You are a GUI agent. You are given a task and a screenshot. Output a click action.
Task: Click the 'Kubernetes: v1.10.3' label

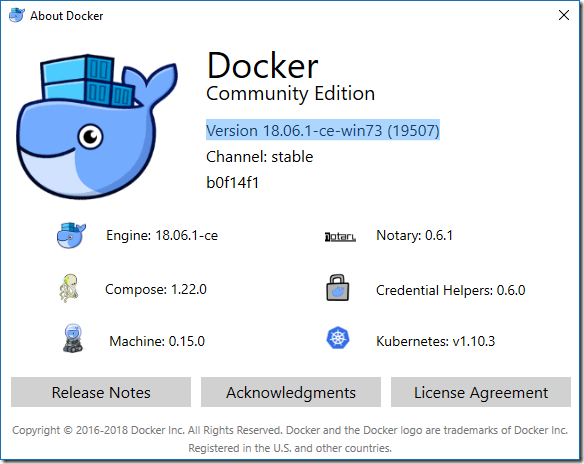tap(435, 341)
